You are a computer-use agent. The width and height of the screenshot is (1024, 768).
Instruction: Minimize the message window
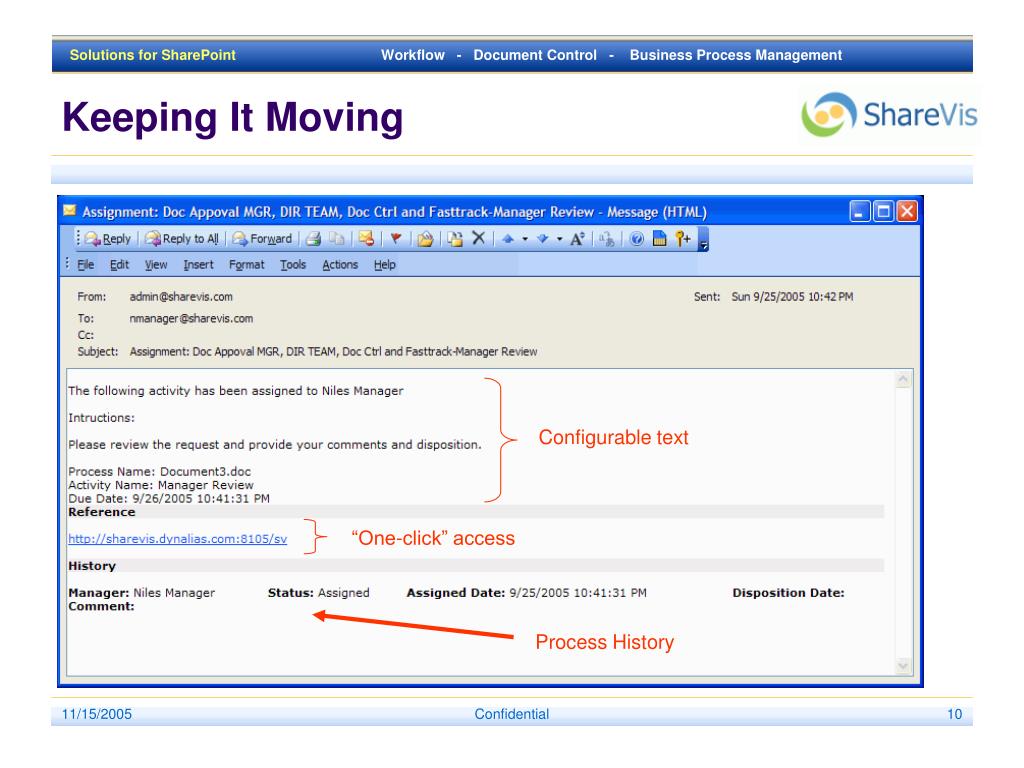point(859,212)
